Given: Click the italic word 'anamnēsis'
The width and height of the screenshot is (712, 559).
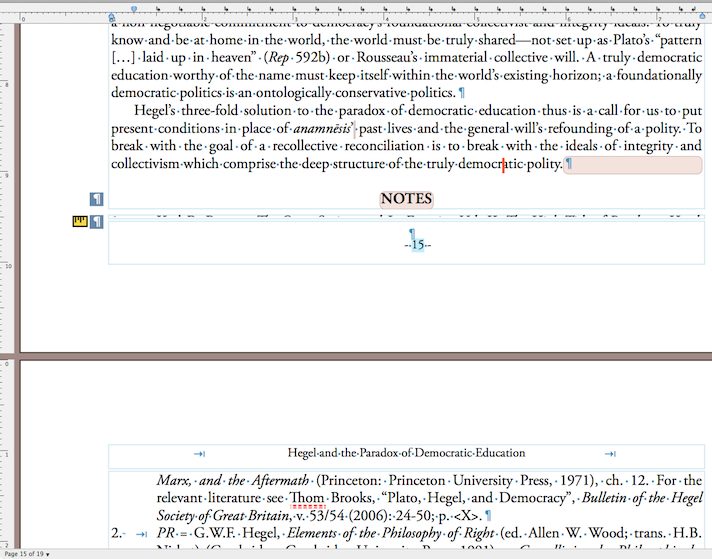Looking at the screenshot, I should click(322, 129).
